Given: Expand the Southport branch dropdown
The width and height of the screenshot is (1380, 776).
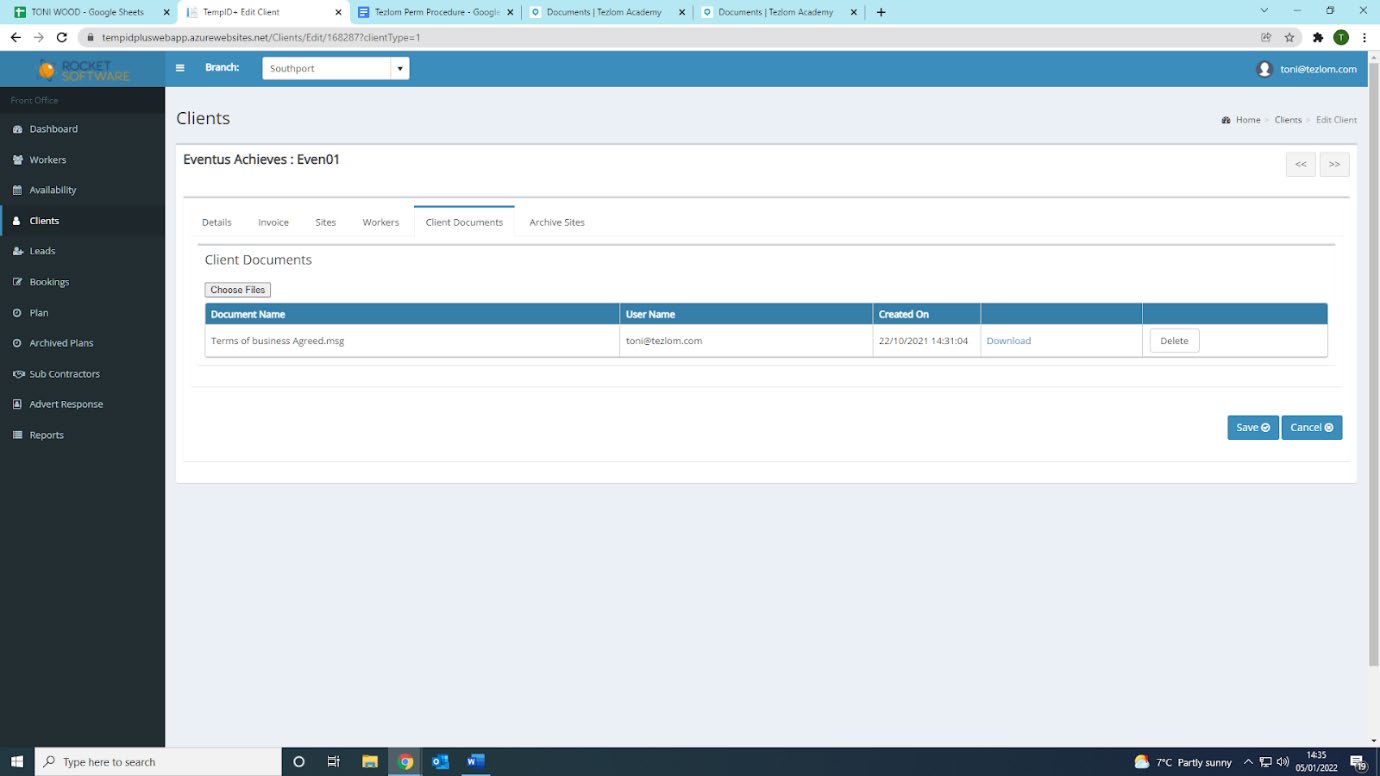Looking at the screenshot, I should point(400,69).
